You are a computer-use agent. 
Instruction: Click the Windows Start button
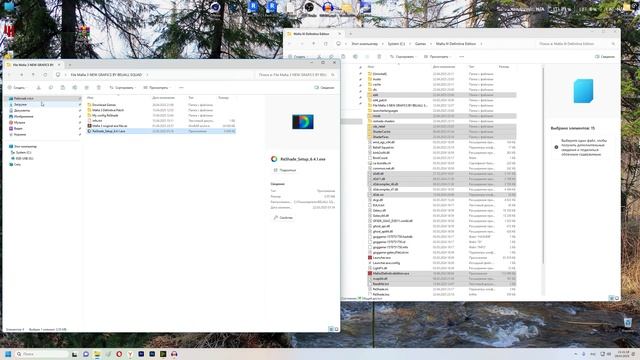8,354
